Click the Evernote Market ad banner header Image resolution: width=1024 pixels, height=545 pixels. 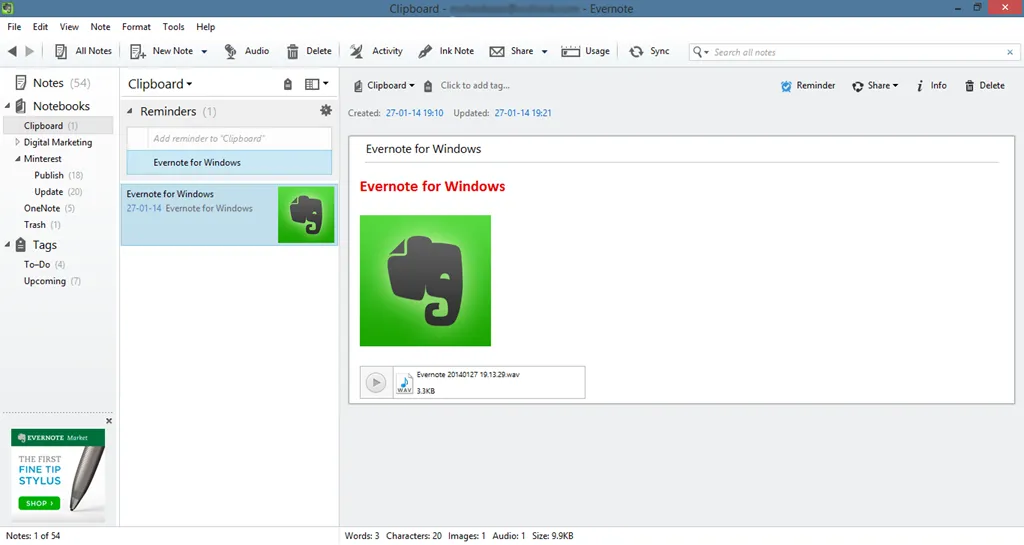(58, 437)
